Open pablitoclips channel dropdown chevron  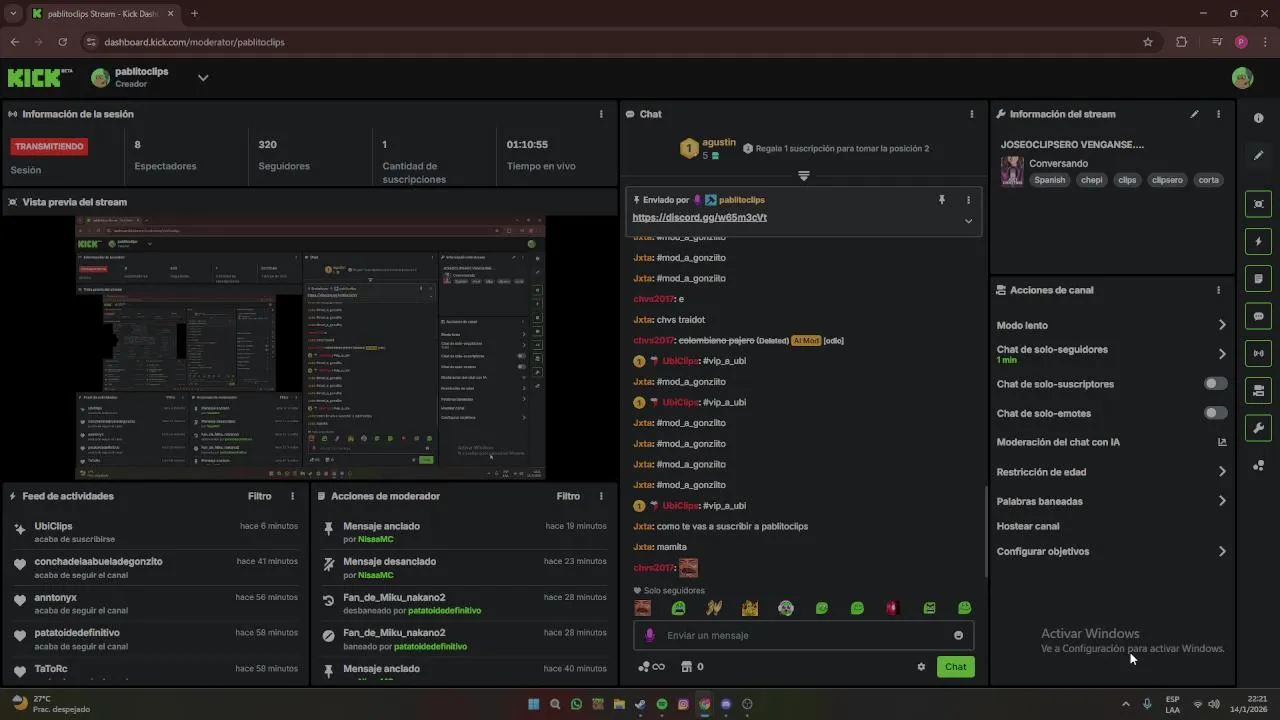coord(203,78)
